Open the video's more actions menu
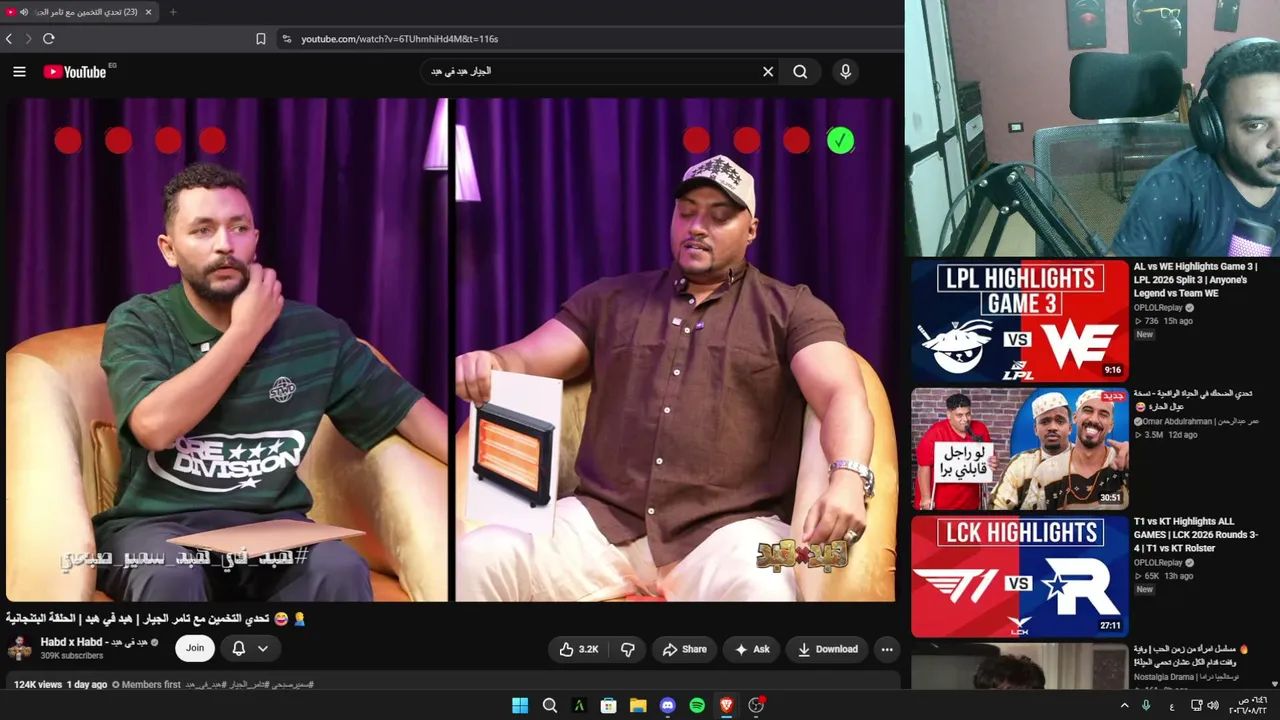 (887, 649)
